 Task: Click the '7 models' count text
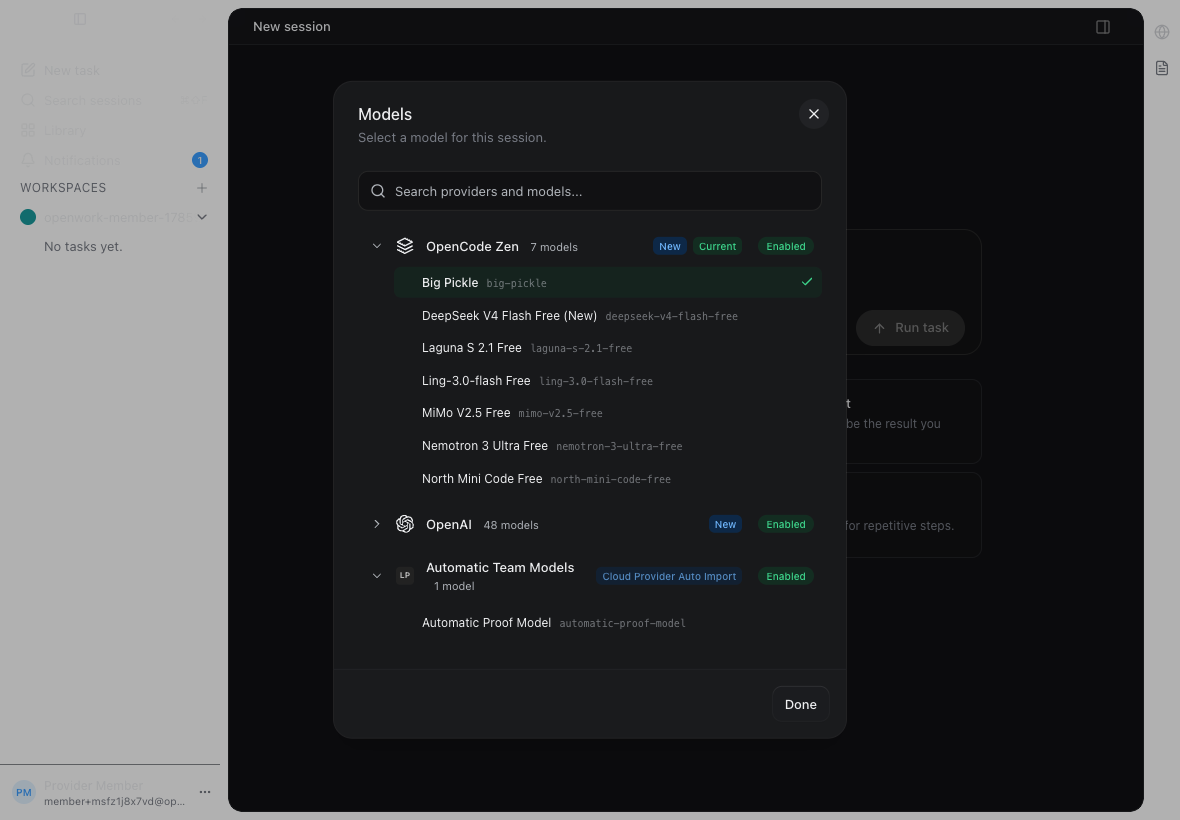point(554,247)
